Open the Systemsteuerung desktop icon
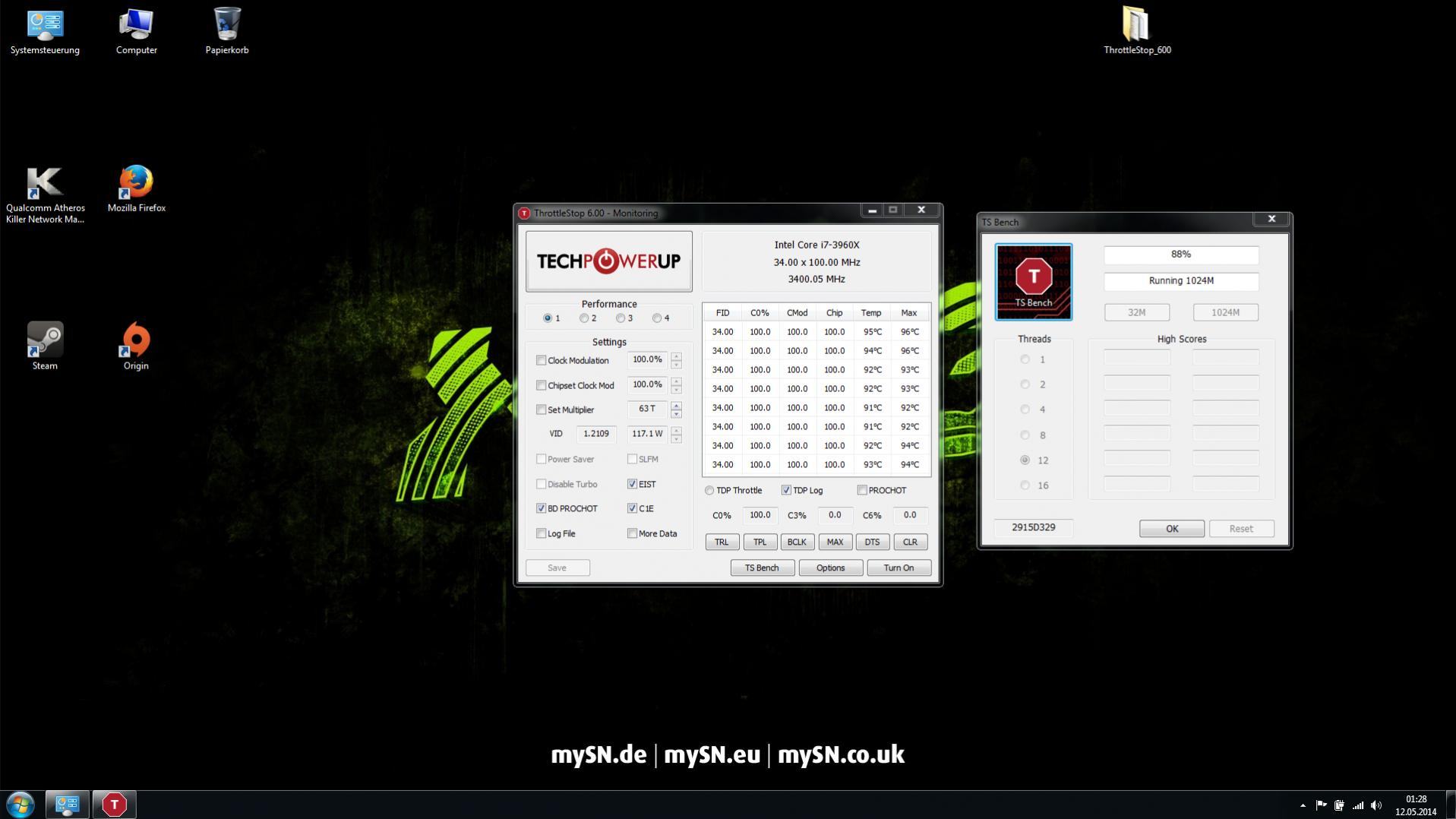 pos(45,32)
